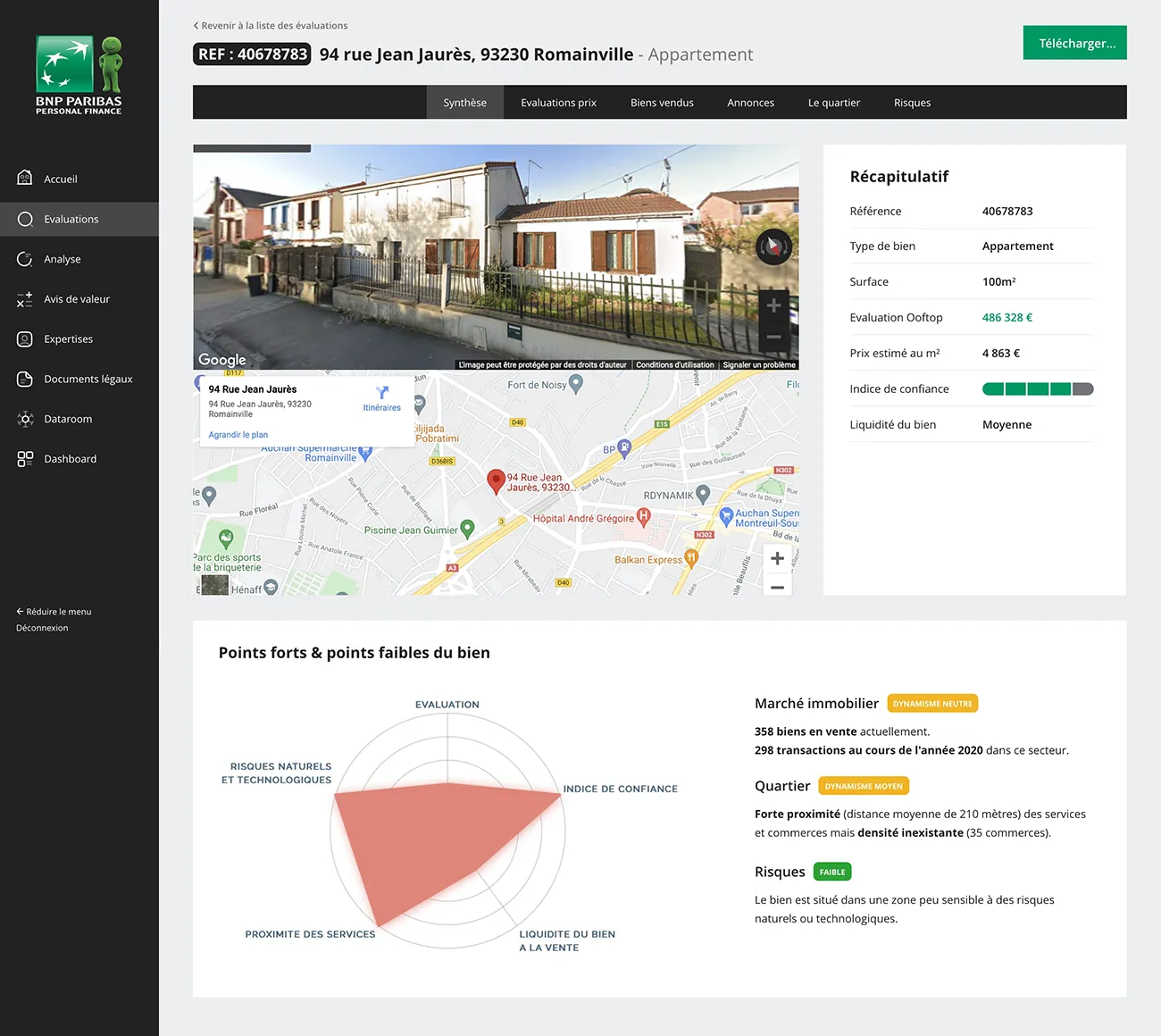Zoom in on the map with plus button
The width and height of the screenshot is (1161, 1036).
click(777, 558)
